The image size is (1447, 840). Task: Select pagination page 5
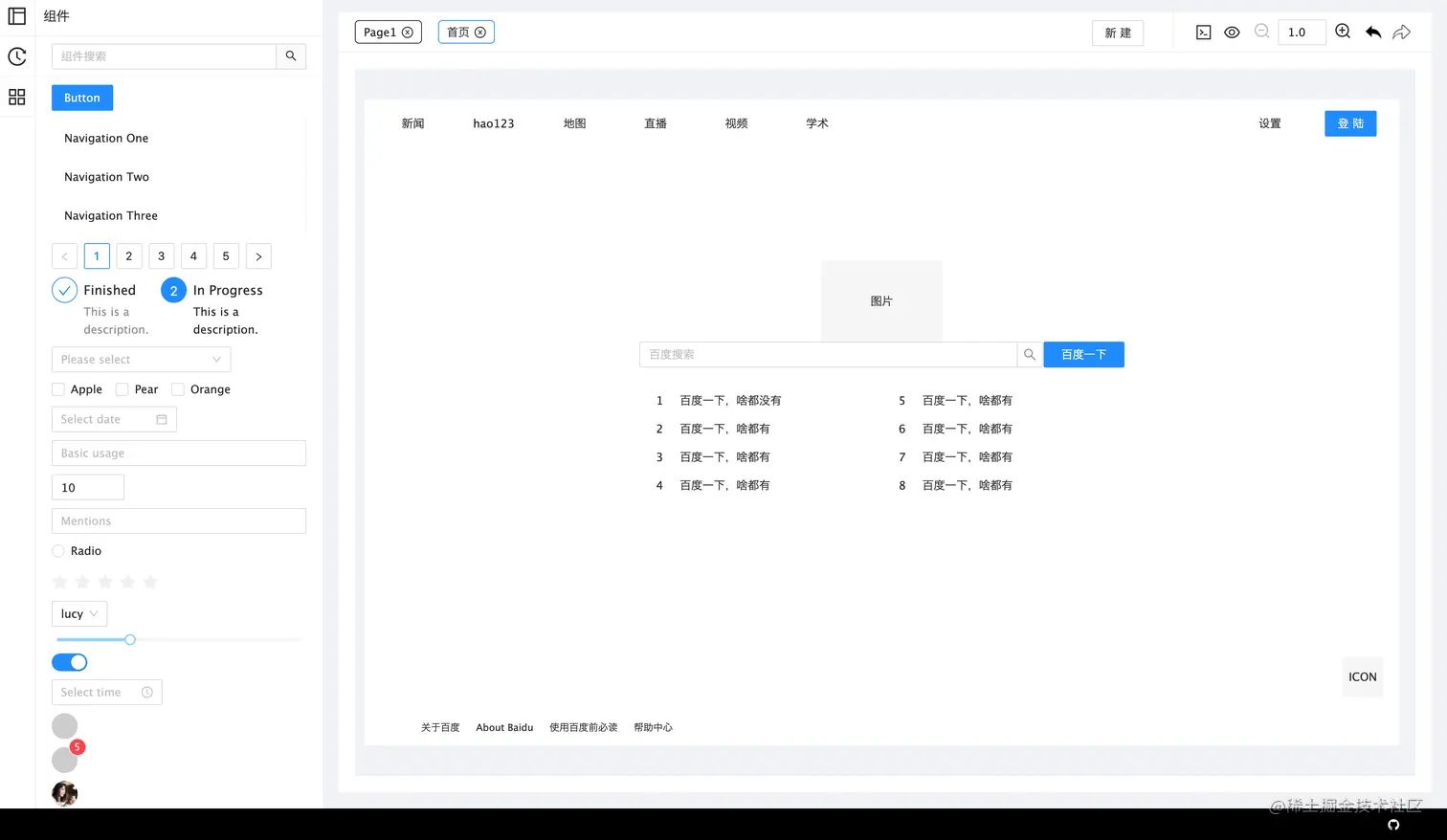tap(226, 256)
